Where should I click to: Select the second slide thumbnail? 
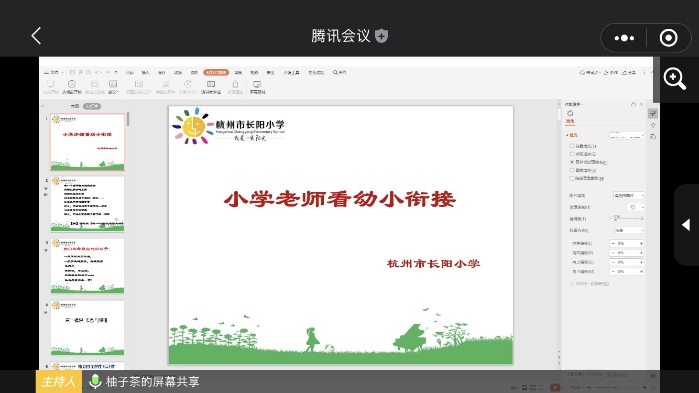[87, 204]
